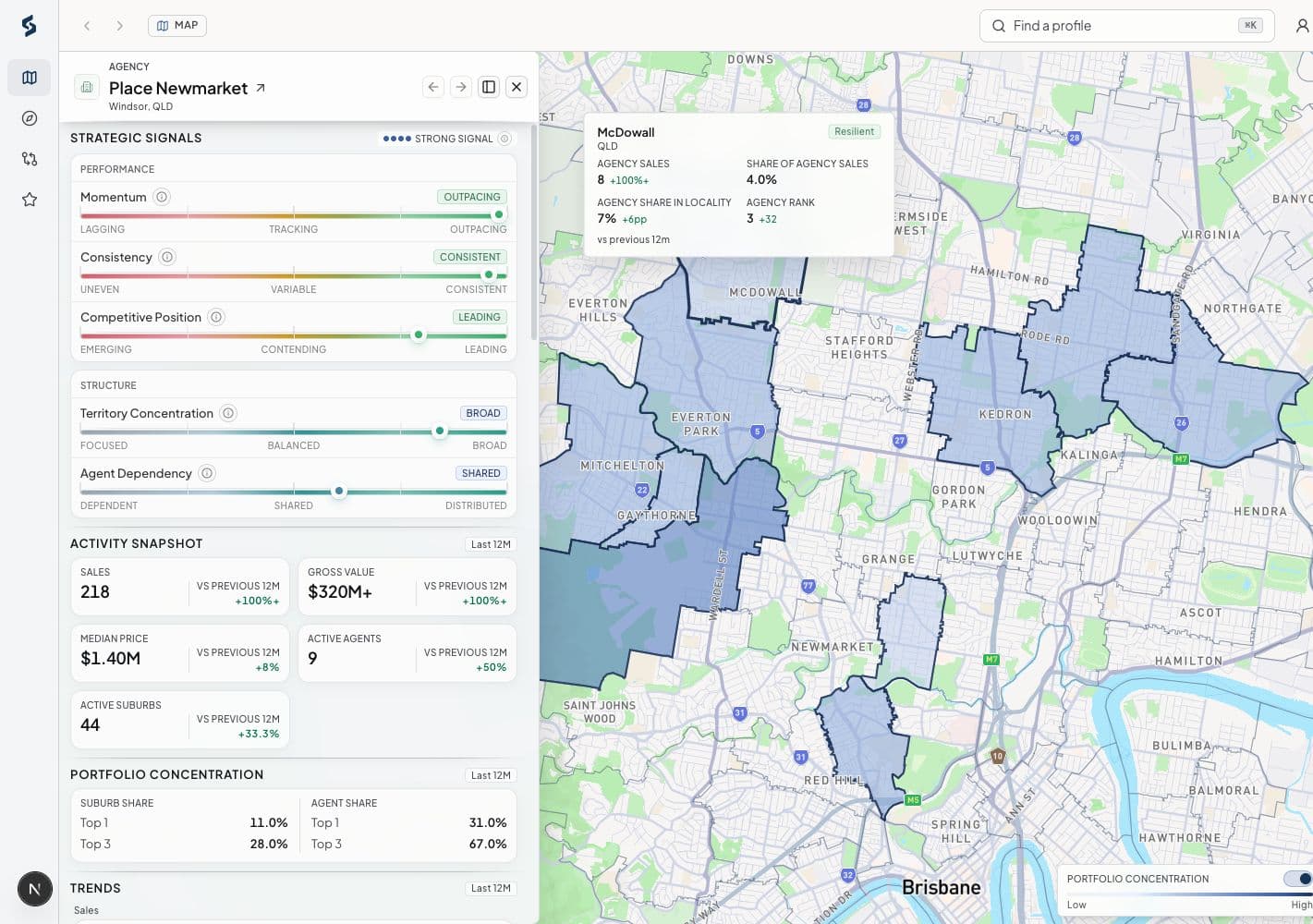Image resolution: width=1313 pixels, height=924 pixels.
Task: Click the Red Hill suburb label
Action: point(834,781)
